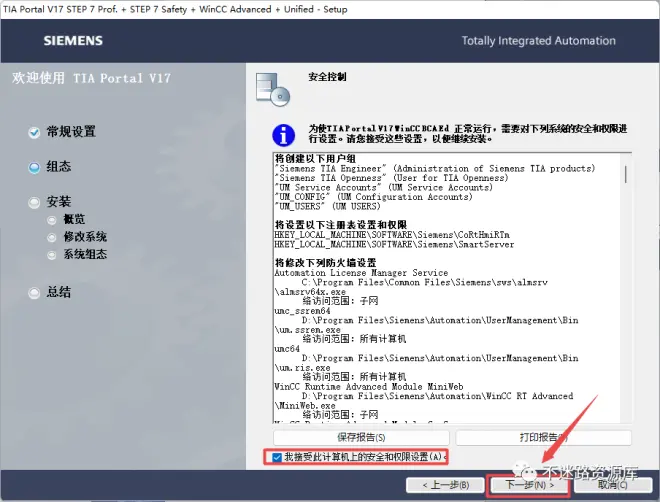Click the umc_ssrem64 firewall entry

pos(302,311)
